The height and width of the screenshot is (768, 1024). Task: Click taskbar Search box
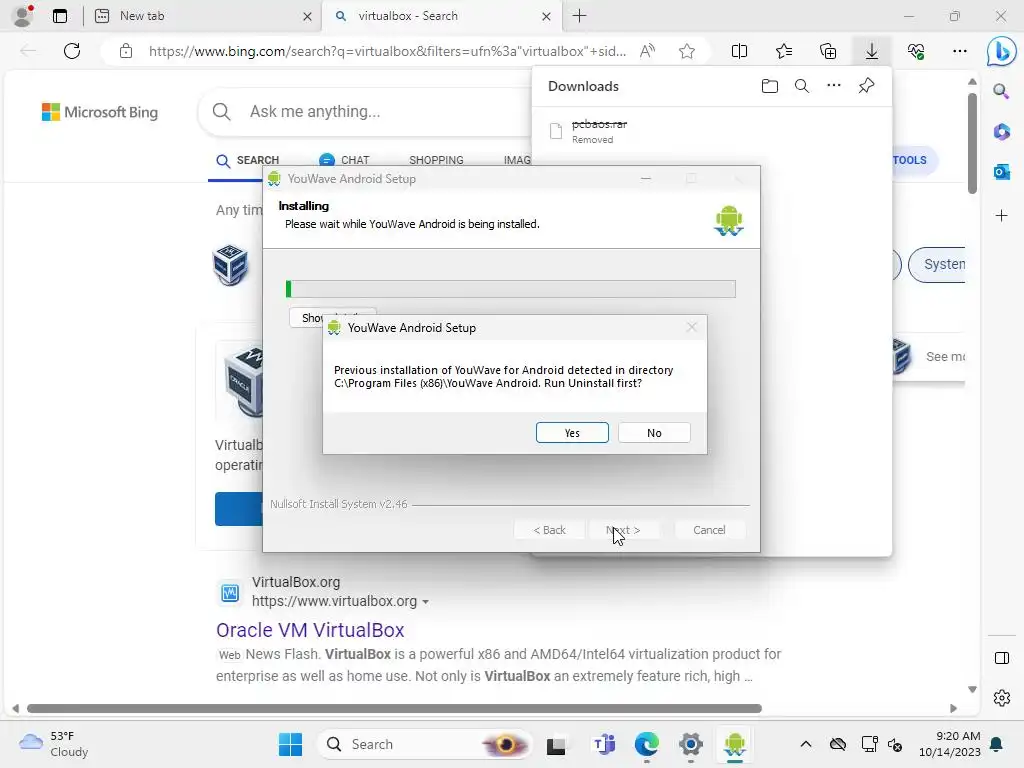click(424, 744)
